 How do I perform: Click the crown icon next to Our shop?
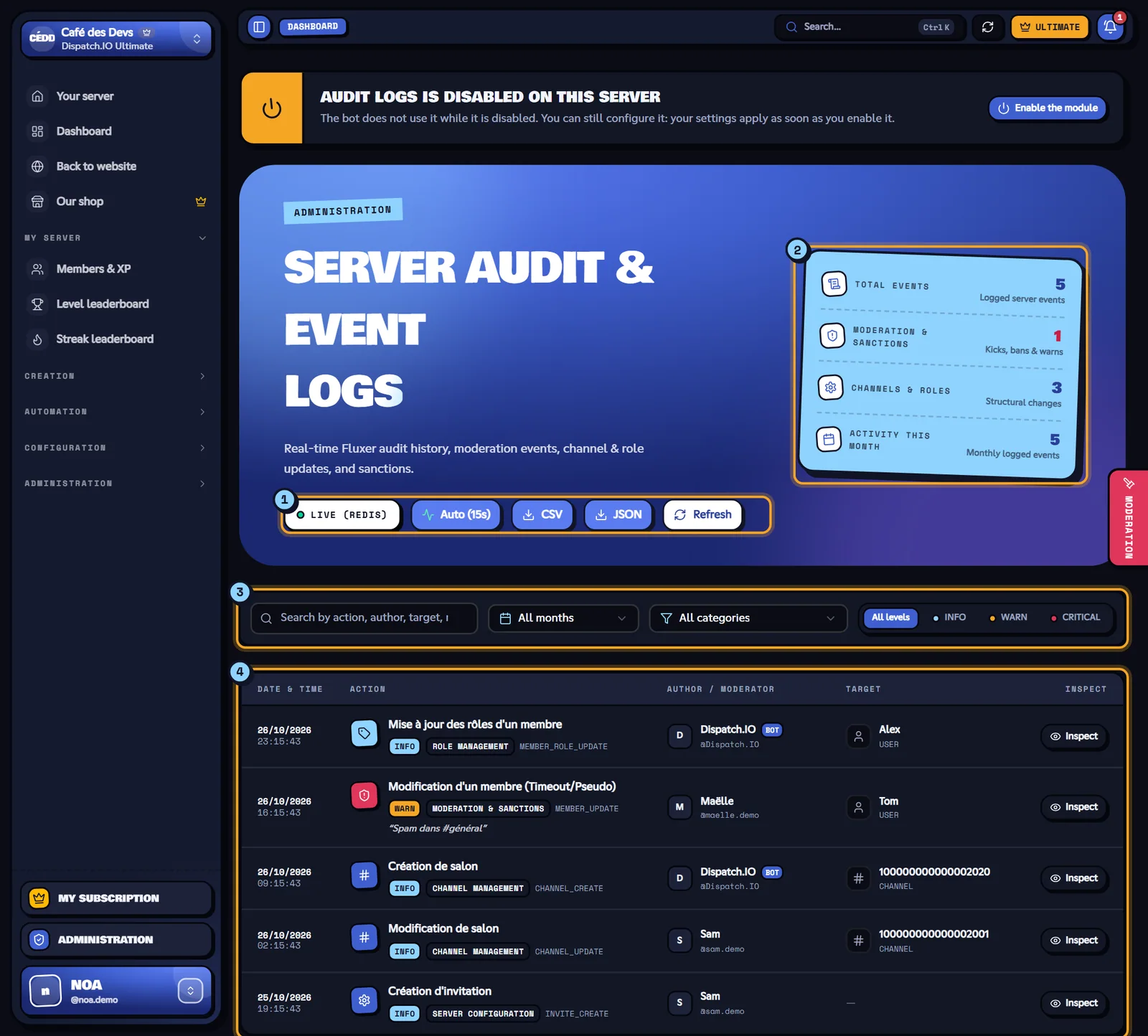[x=201, y=202]
